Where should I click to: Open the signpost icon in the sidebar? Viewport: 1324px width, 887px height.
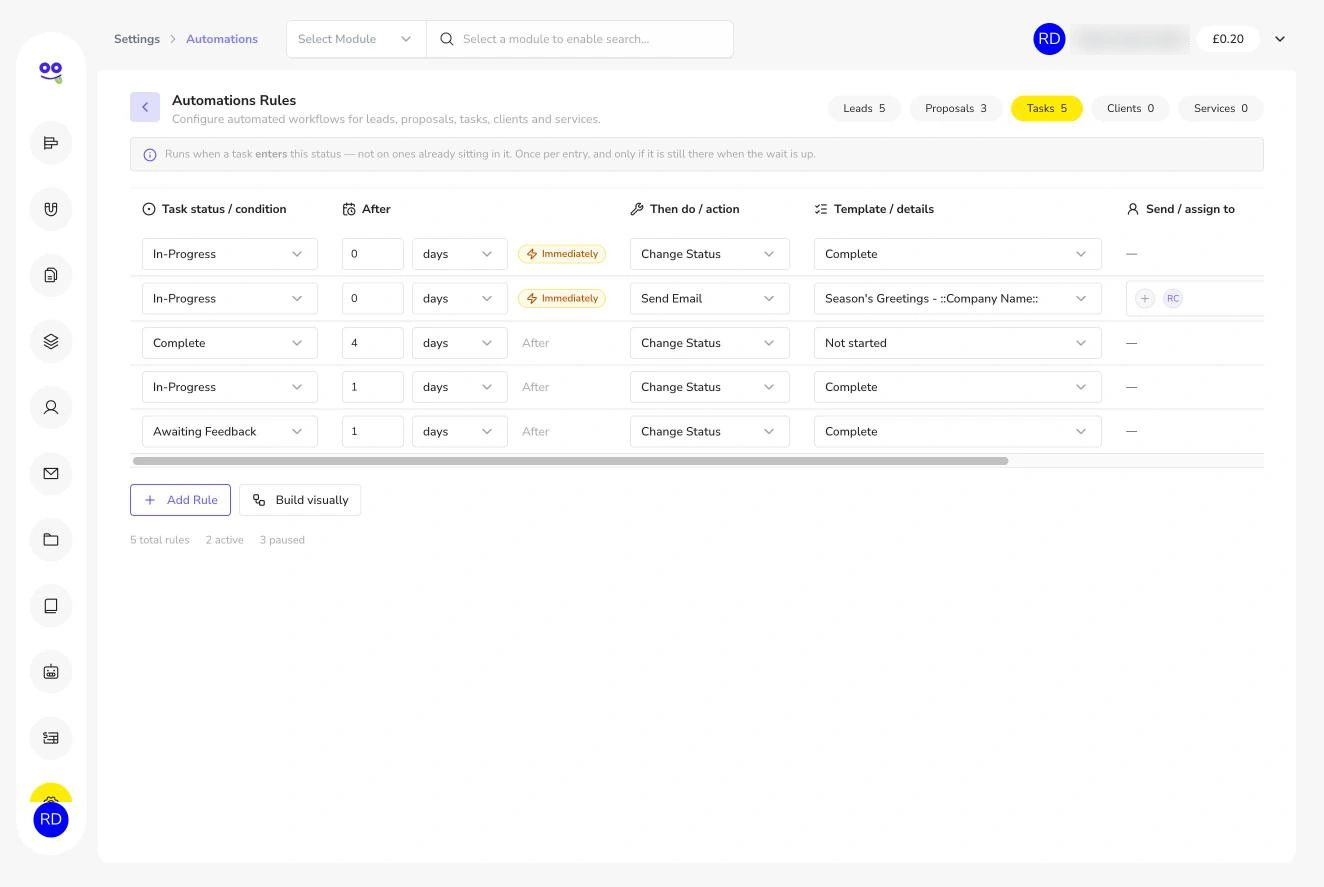click(x=51, y=143)
